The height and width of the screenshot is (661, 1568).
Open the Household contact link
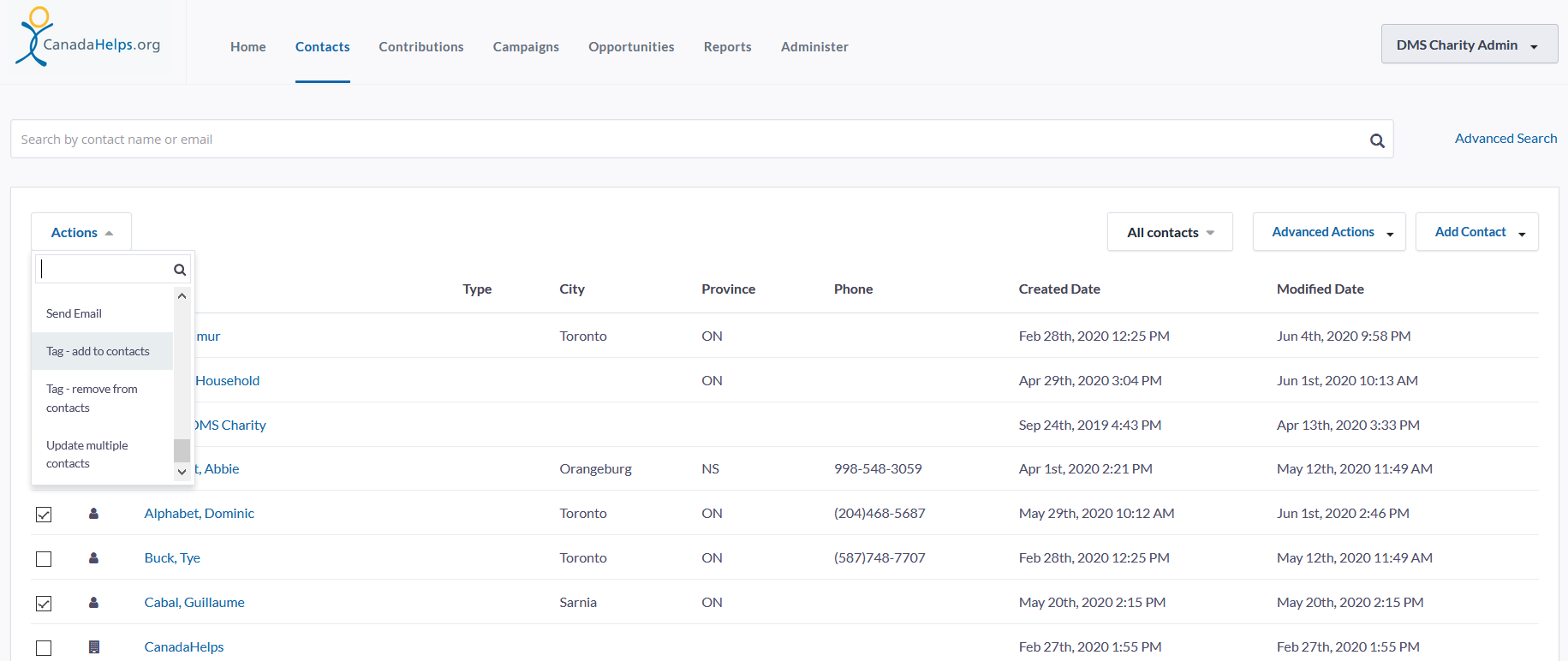pos(228,381)
